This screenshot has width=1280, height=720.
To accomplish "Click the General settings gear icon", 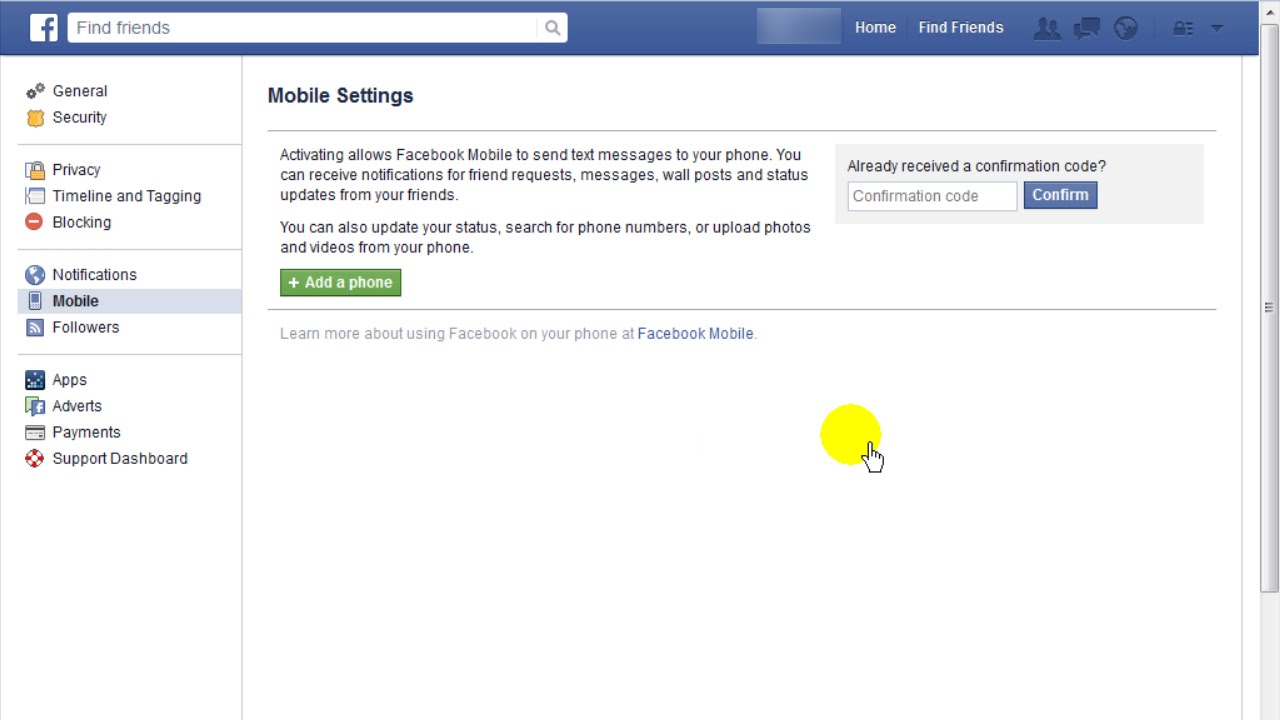I will tap(35, 91).
